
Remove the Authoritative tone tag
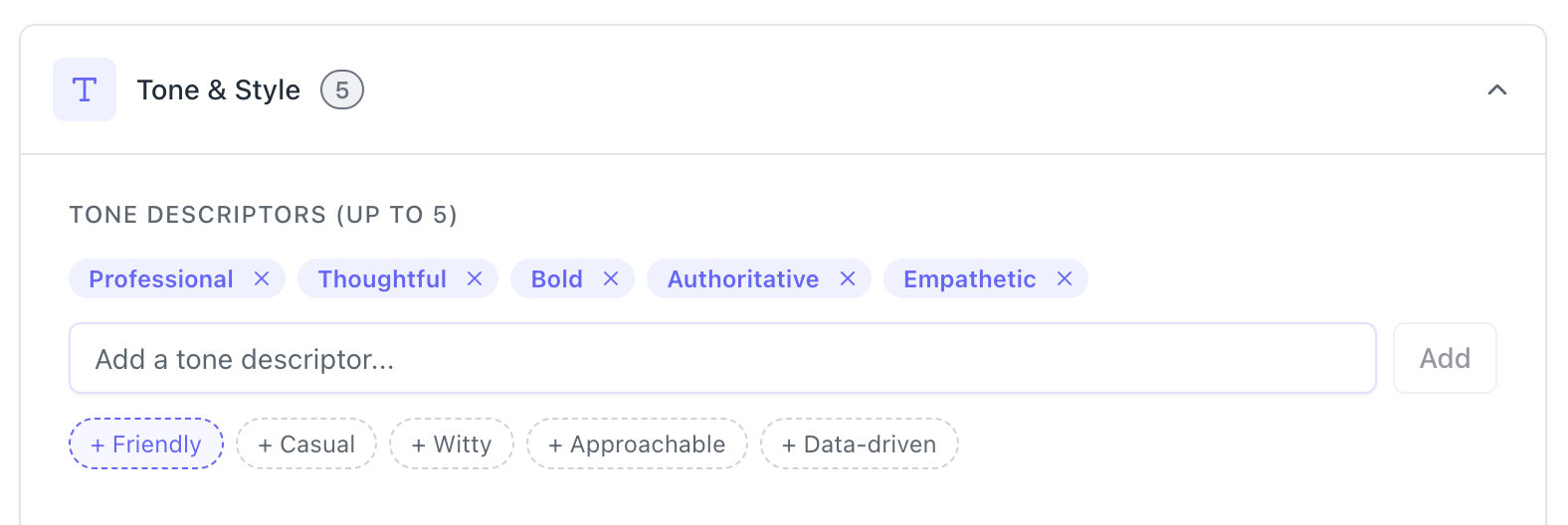click(x=848, y=279)
